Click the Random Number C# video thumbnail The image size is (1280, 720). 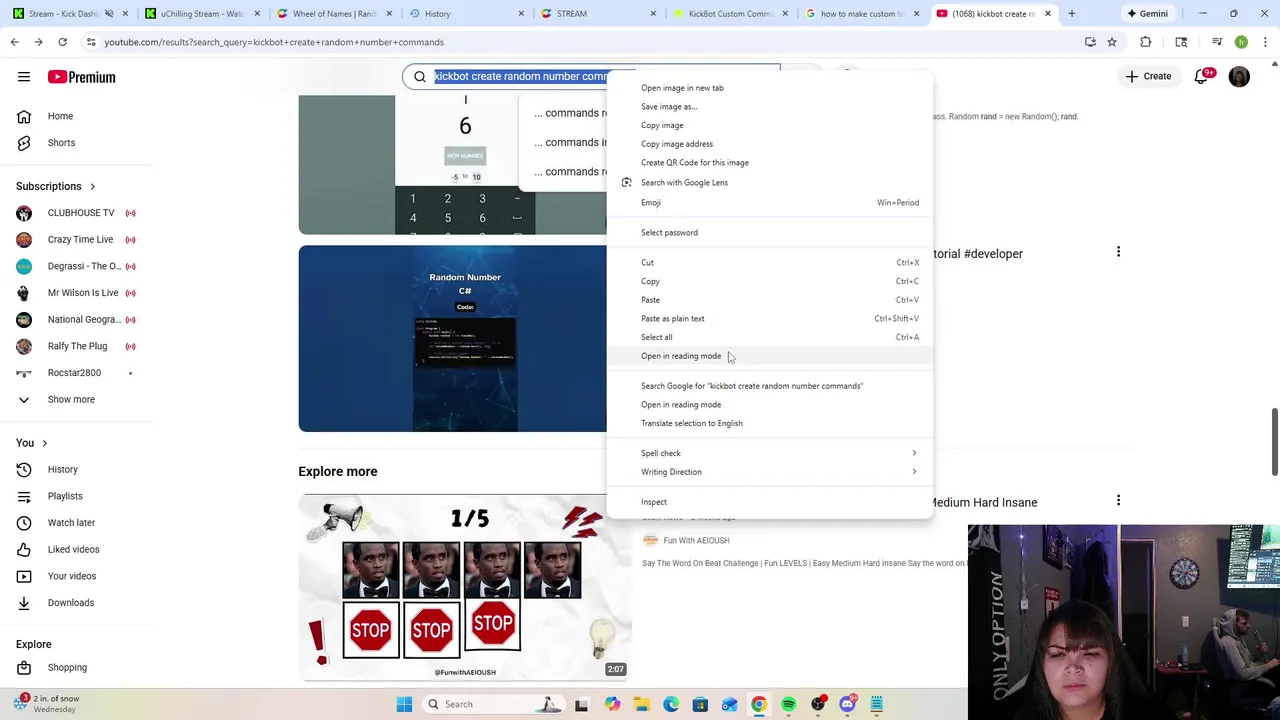(x=452, y=339)
